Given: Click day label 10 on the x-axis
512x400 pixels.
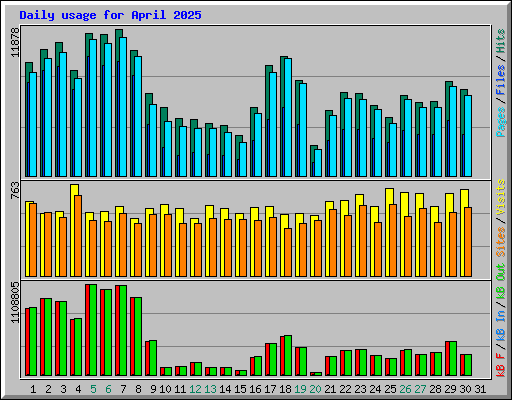Looking at the screenshot, I should [x=165, y=389].
